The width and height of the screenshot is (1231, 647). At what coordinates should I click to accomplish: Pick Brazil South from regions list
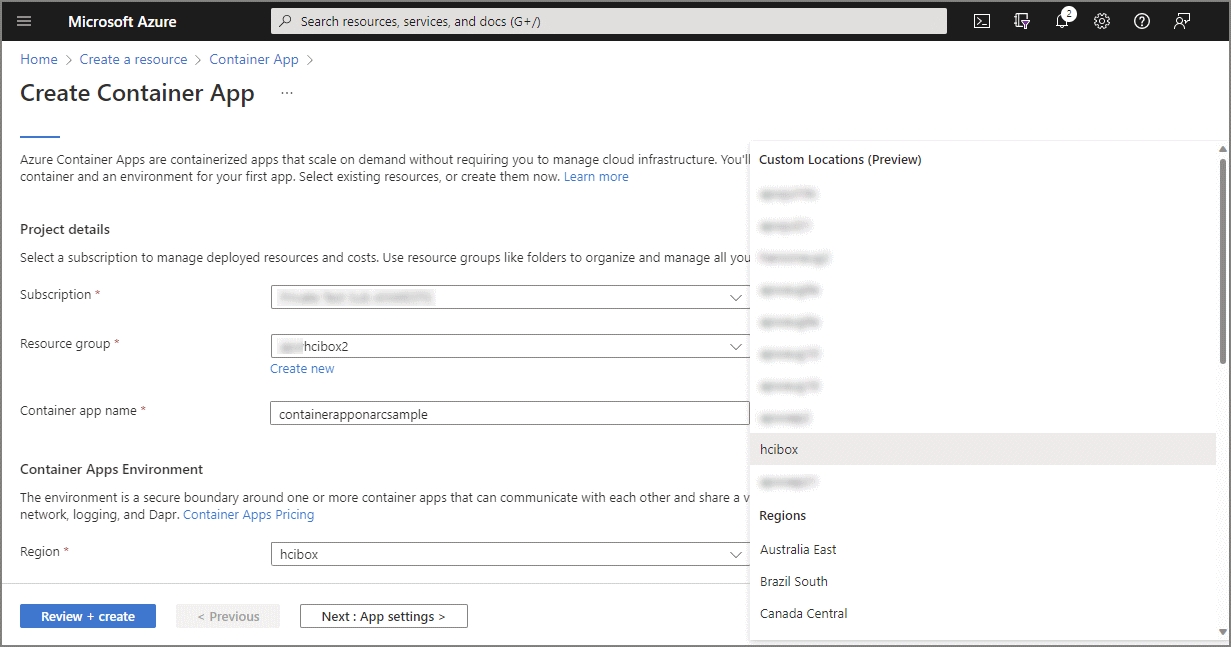tap(794, 581)
